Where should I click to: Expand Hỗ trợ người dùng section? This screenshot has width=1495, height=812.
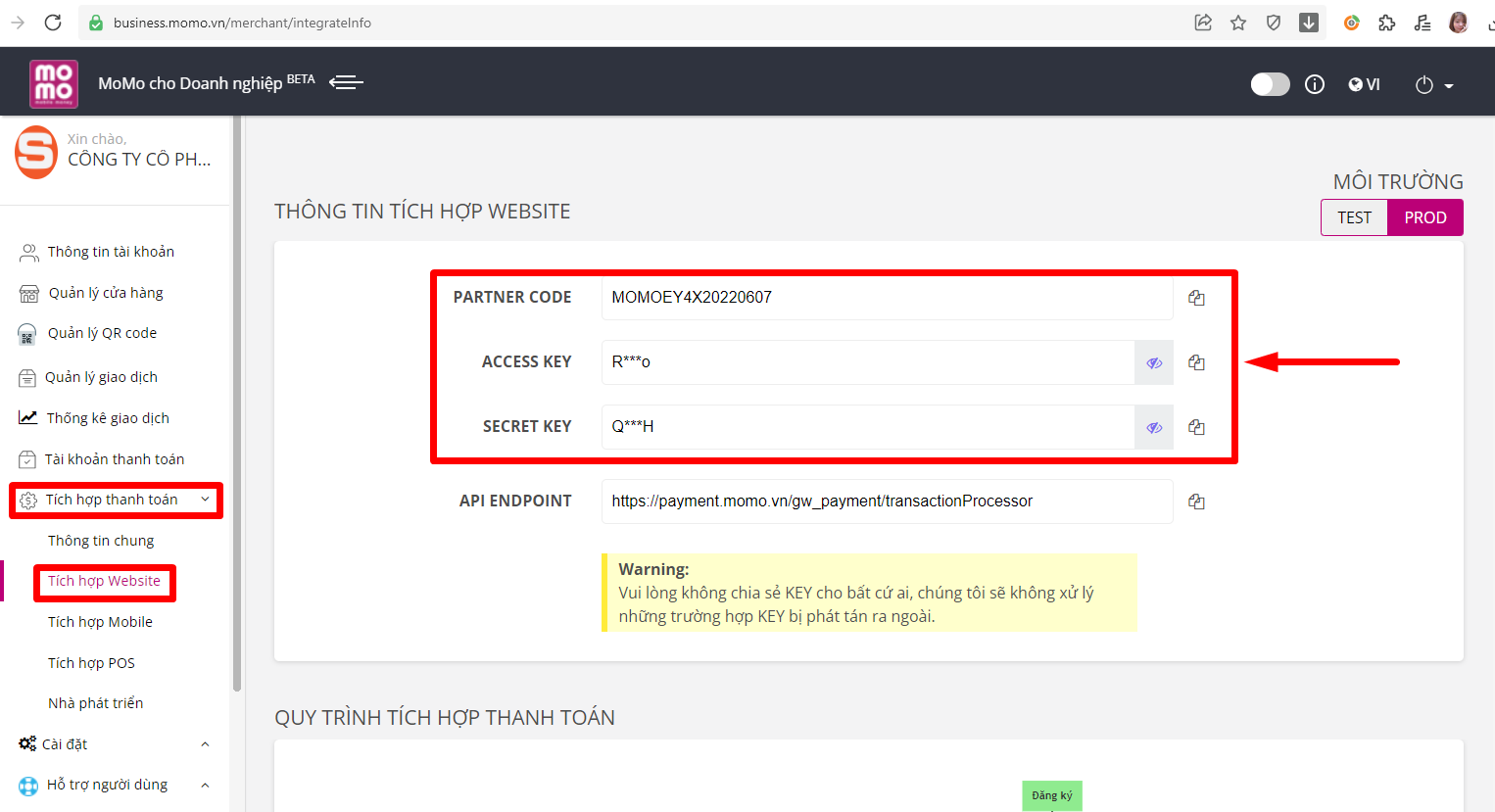tap(205, 785)
